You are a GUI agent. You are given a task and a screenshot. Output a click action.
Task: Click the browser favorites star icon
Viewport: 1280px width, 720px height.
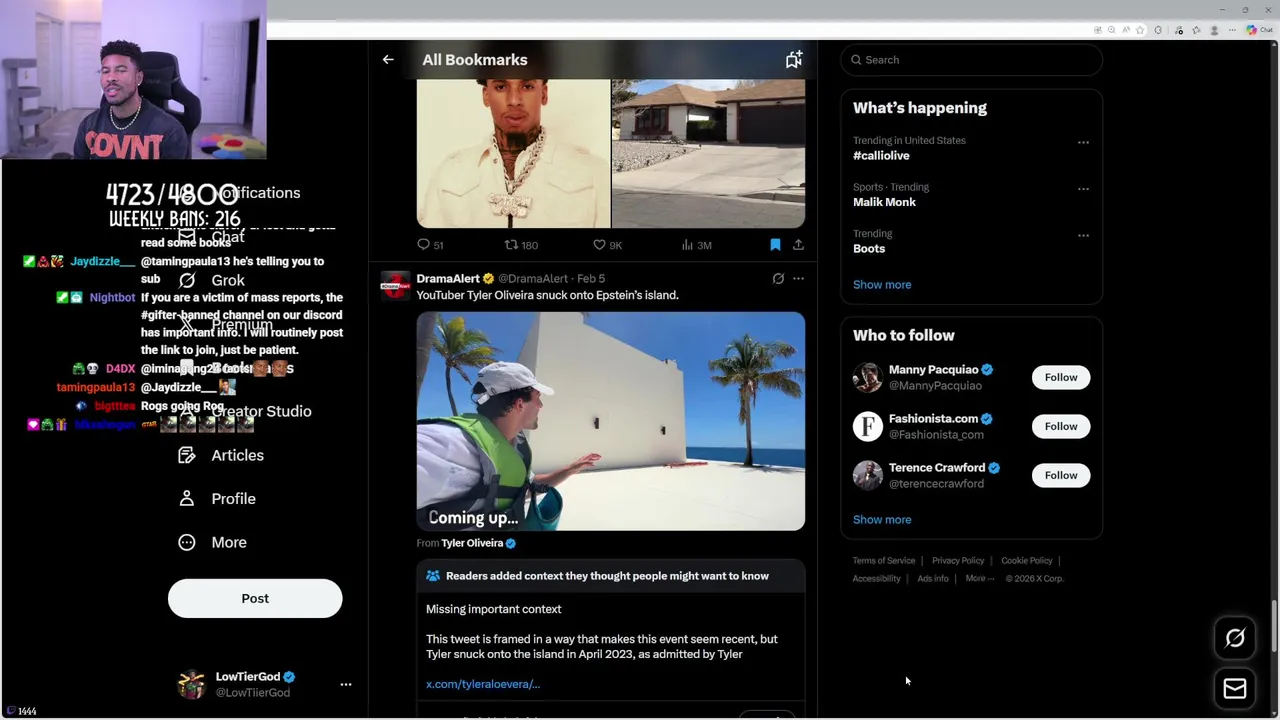click(1140, 30)
